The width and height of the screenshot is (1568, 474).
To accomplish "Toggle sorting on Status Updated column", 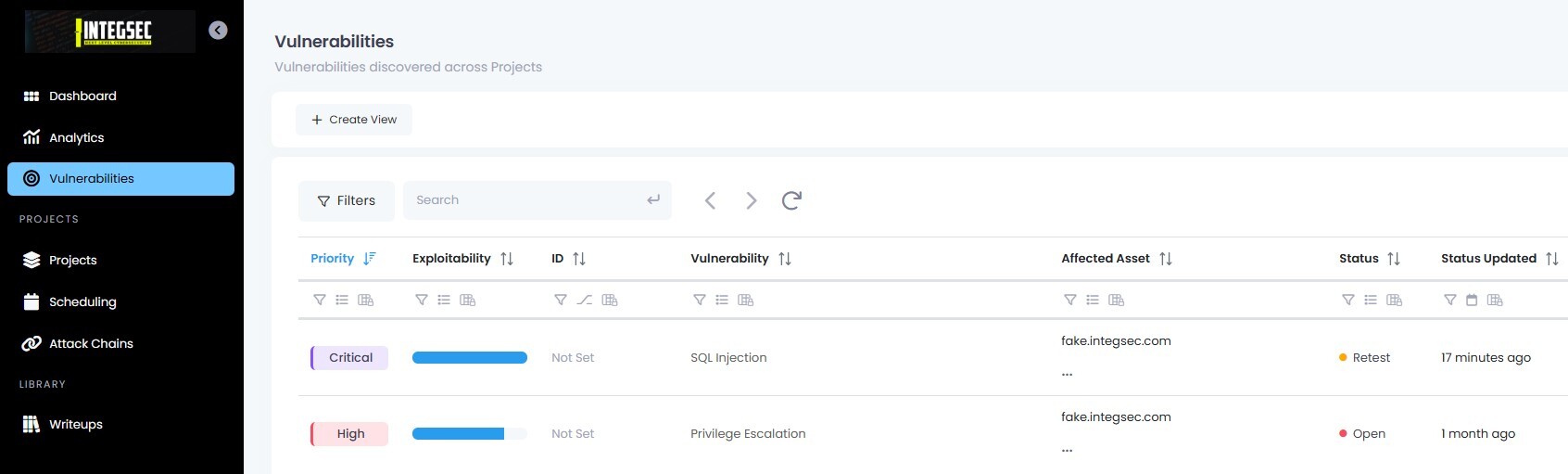I will coord(1551,259).
